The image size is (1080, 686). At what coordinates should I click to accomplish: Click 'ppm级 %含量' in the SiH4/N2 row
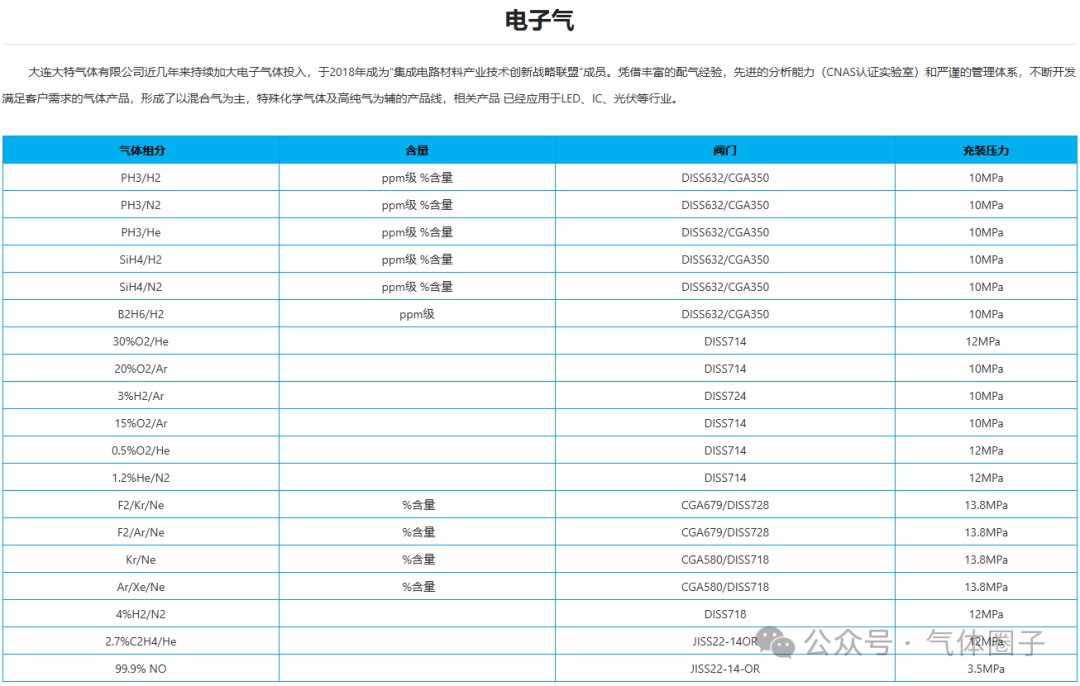(417, 287)
